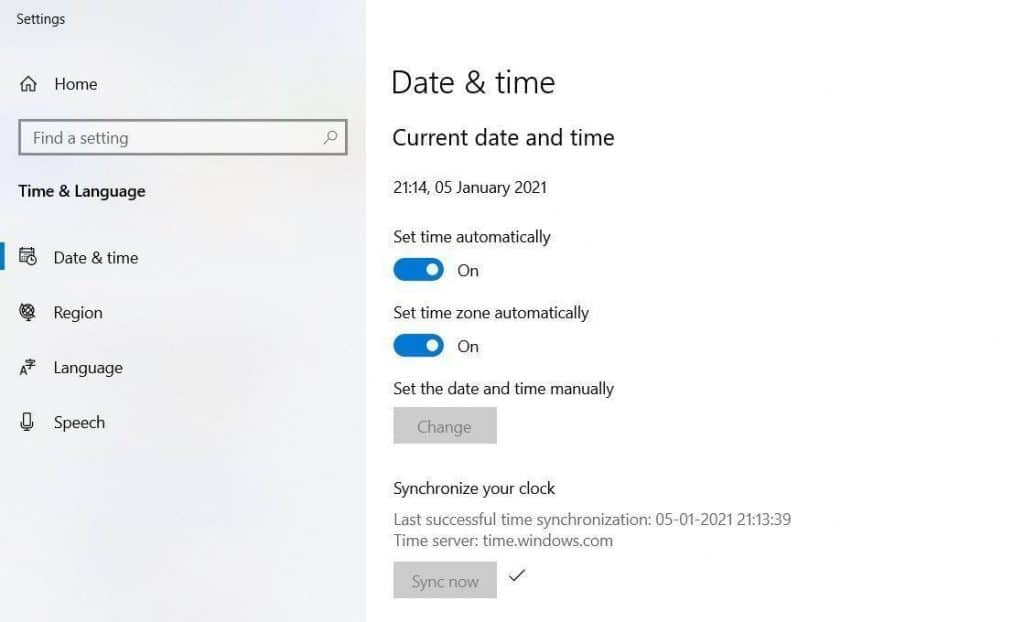The height and width of the screenshot is (622, 1024).
Task: Select the Date & time calendar icon
Action: click(x=30, y=257)
